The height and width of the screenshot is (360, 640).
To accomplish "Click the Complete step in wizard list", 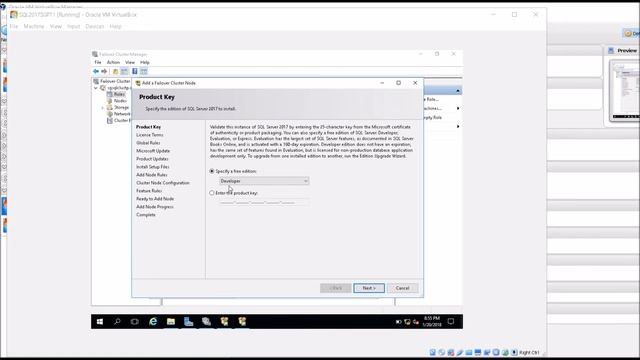I will pos(146,215).
